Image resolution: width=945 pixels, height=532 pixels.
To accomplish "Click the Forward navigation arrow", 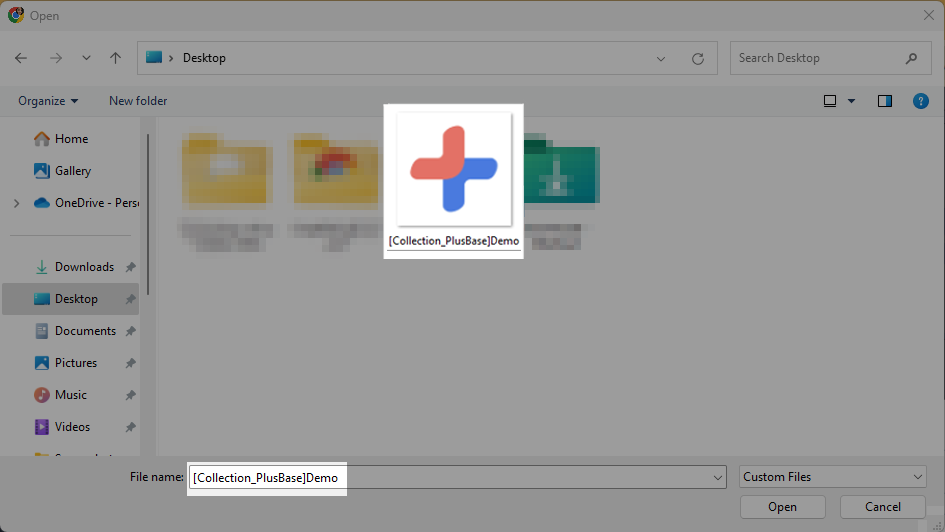I will click(x=56, y=58).
